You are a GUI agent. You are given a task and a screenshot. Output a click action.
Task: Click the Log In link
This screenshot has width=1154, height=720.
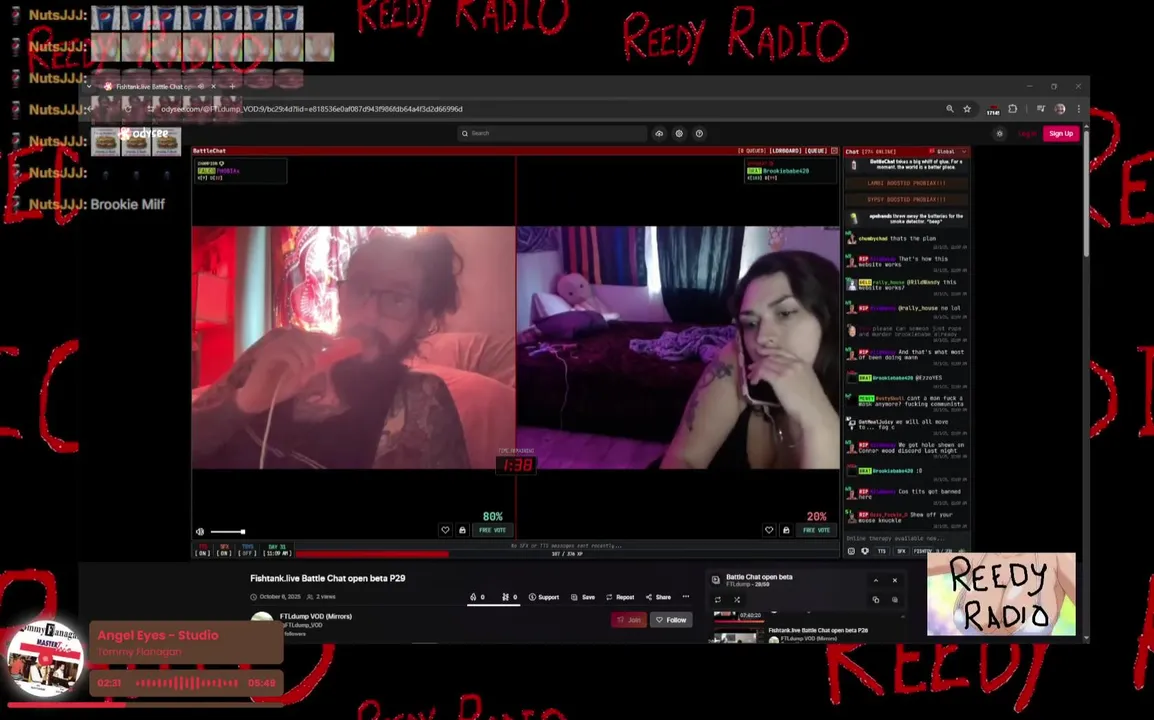click(x=1027, y=133)
